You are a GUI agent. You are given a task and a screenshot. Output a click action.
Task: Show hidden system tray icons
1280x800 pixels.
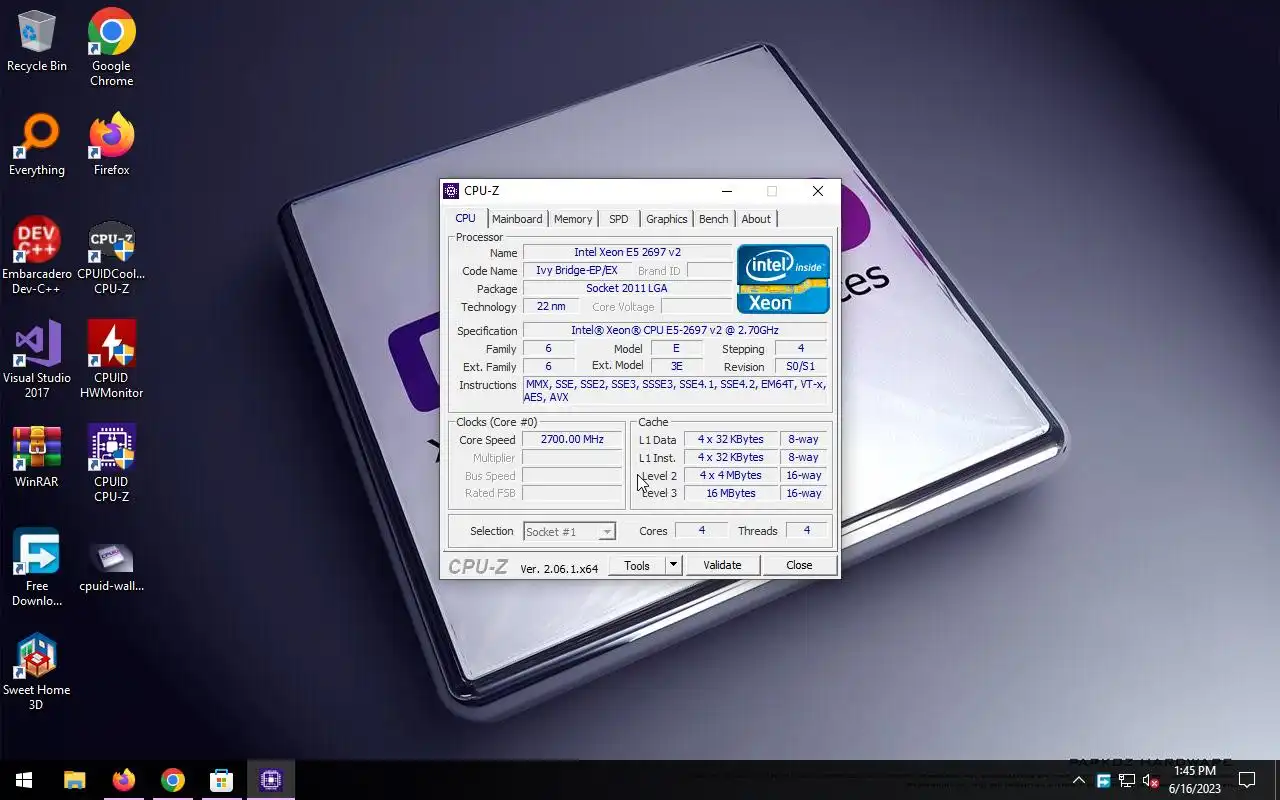coord(1079,780)
